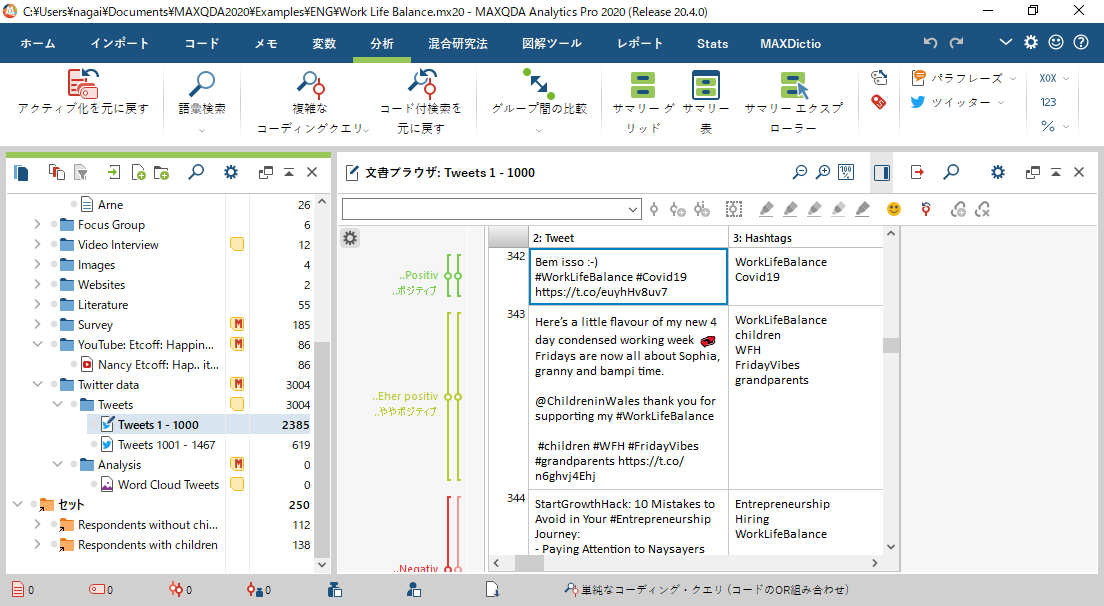Toggle activation circle for Literature
The image size is (1104, 606).
[54, 305]
